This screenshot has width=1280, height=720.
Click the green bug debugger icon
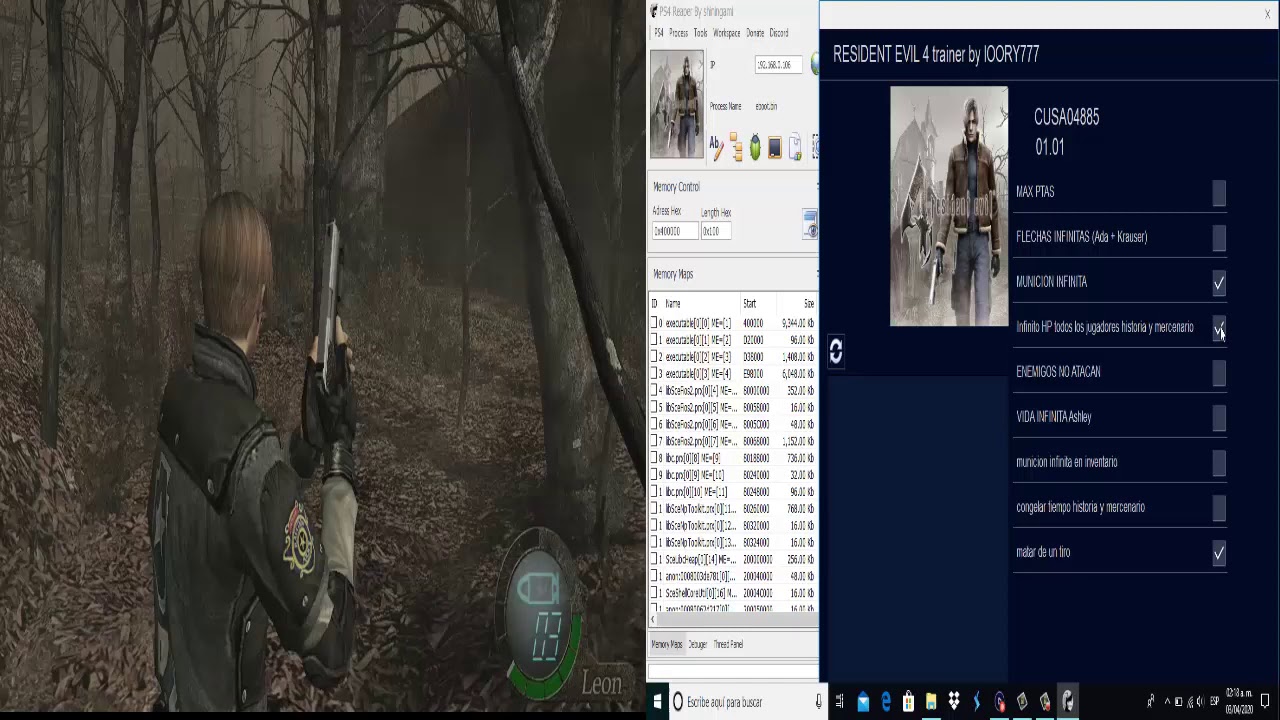(x=755, y=148)
